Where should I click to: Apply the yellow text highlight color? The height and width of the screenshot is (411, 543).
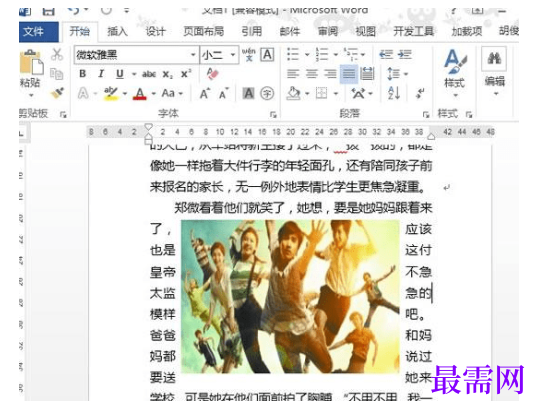[x=111, y=93]
